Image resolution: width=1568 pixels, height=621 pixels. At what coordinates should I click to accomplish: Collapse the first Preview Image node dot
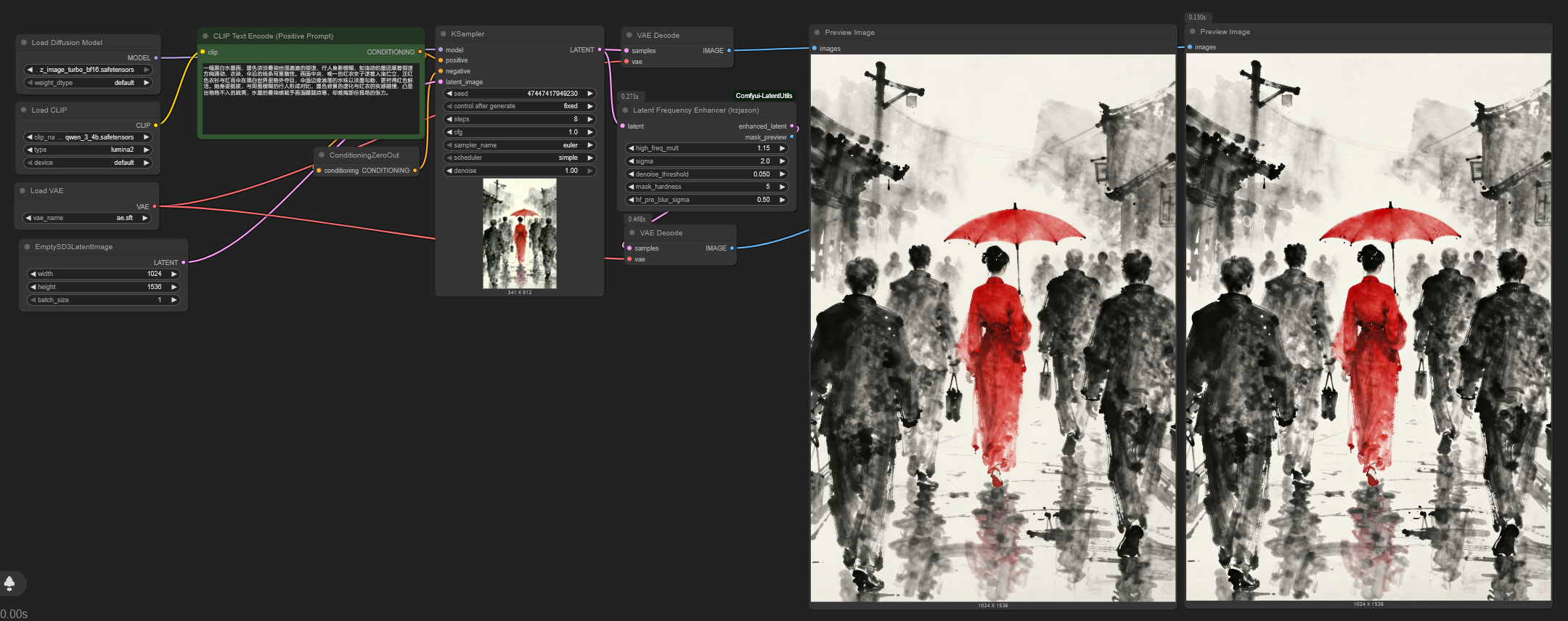click(x=817, y=33)
